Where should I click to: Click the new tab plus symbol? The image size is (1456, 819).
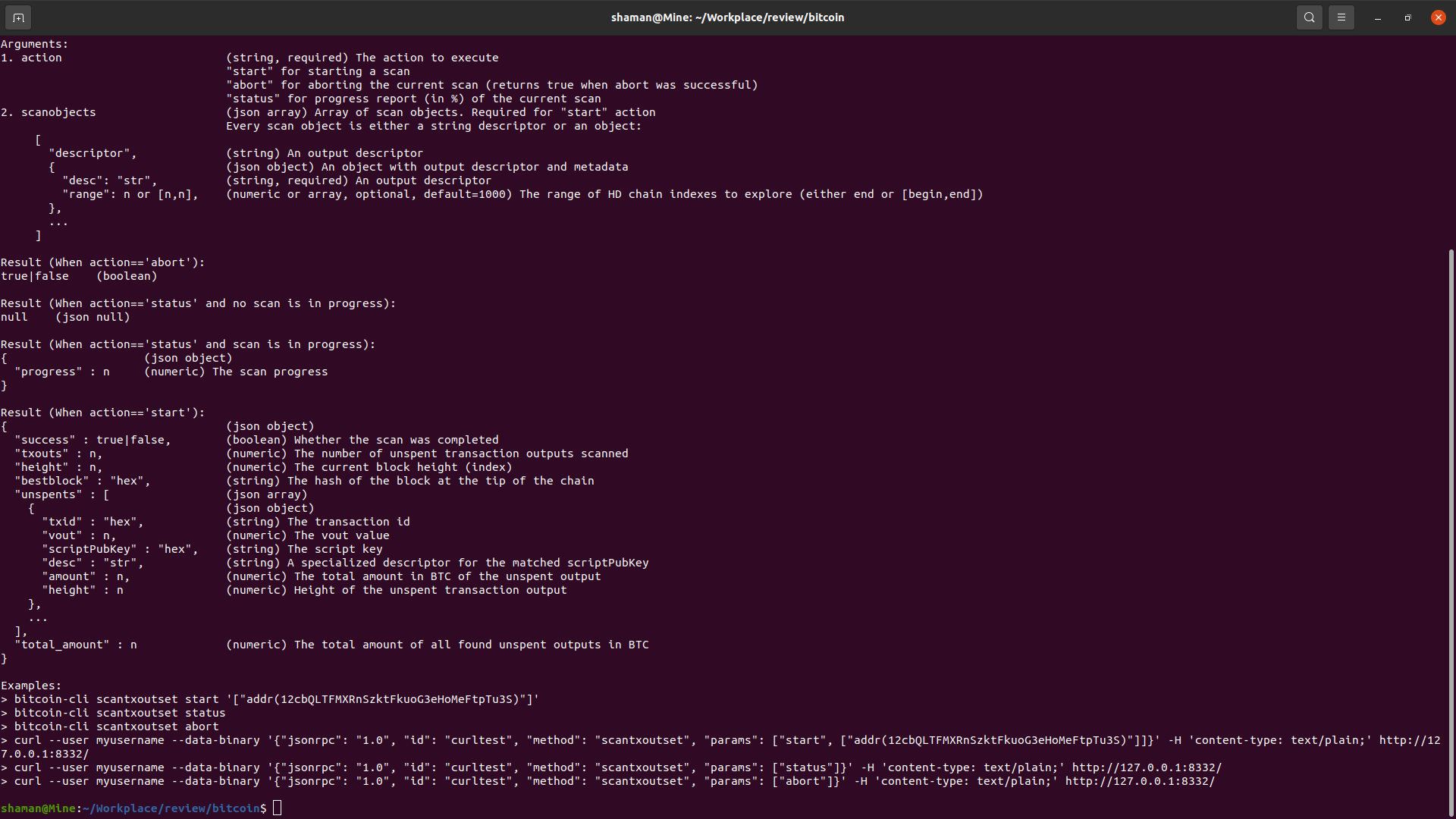(17, 17)
